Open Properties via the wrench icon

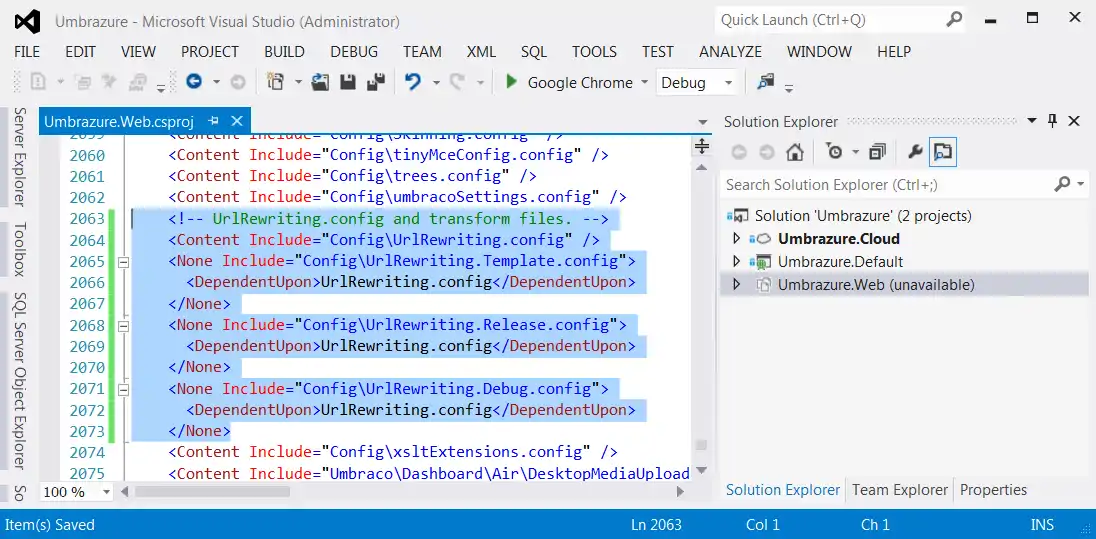click(915, 152)
